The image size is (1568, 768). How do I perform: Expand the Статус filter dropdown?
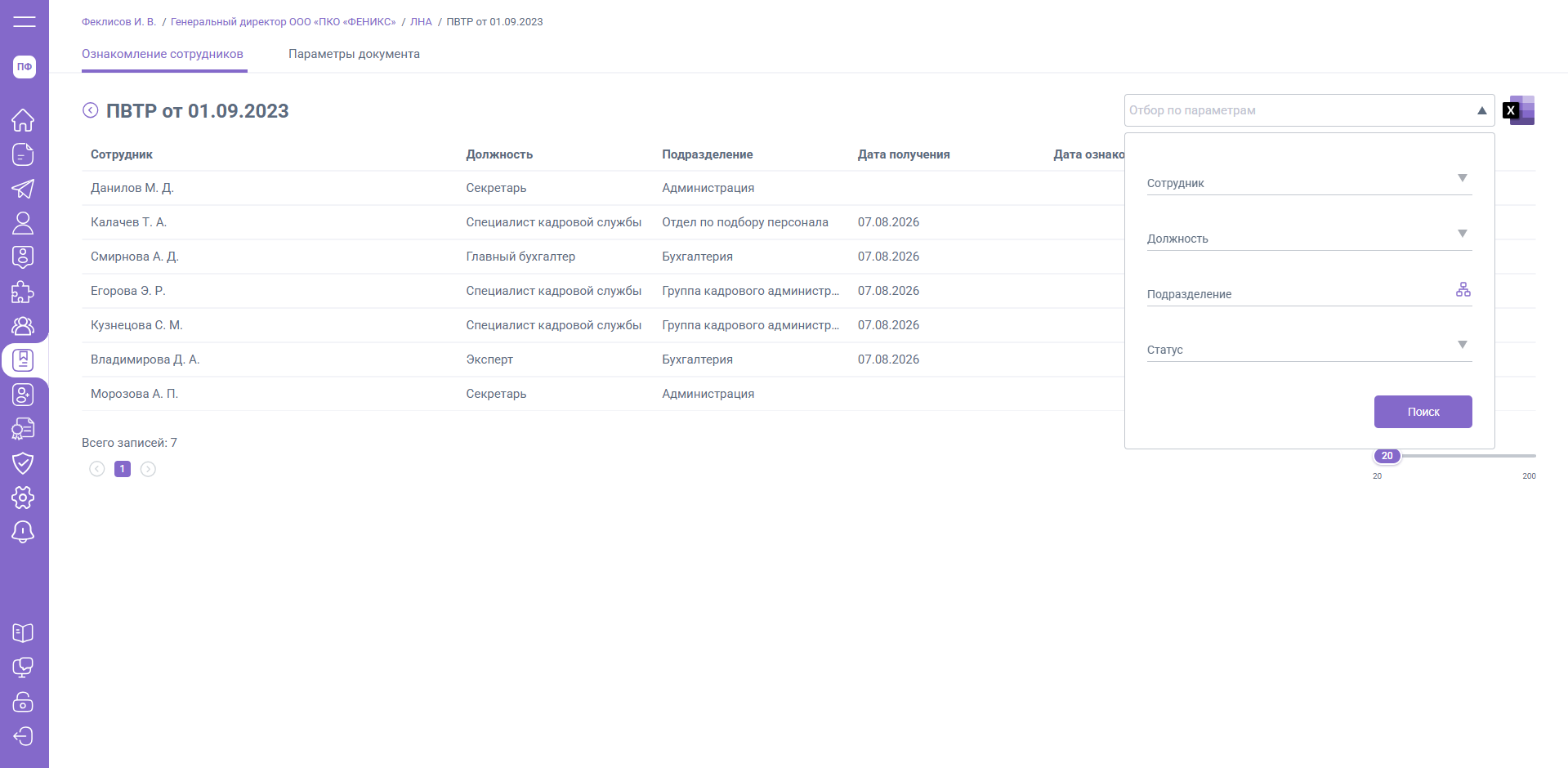1462,345
